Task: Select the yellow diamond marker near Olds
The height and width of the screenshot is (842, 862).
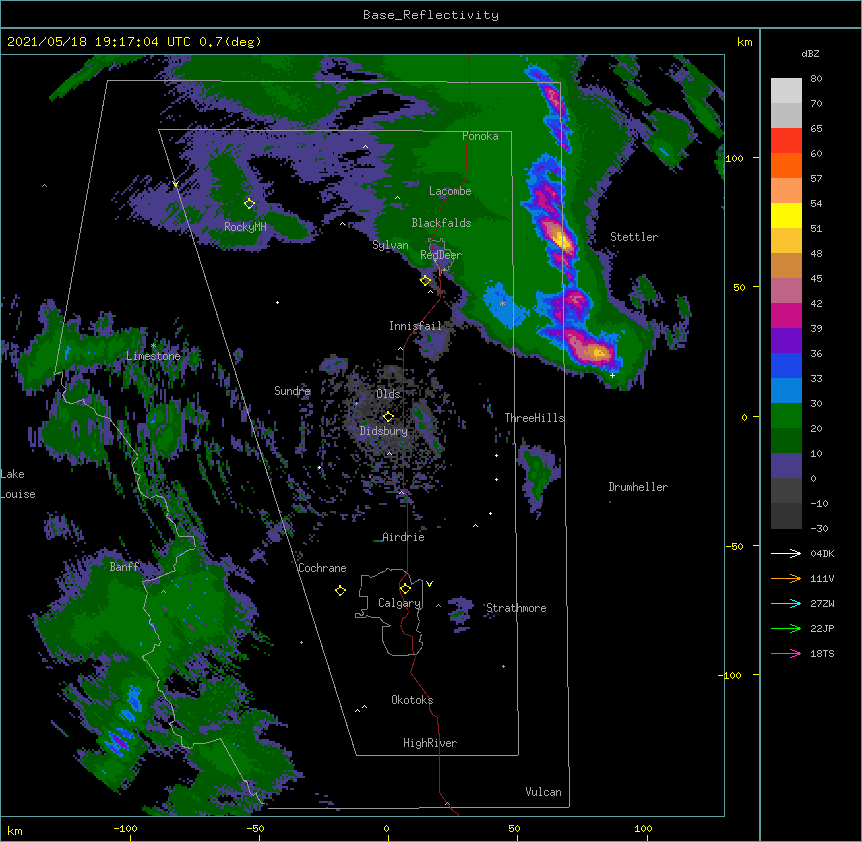Action: [388, 416]
